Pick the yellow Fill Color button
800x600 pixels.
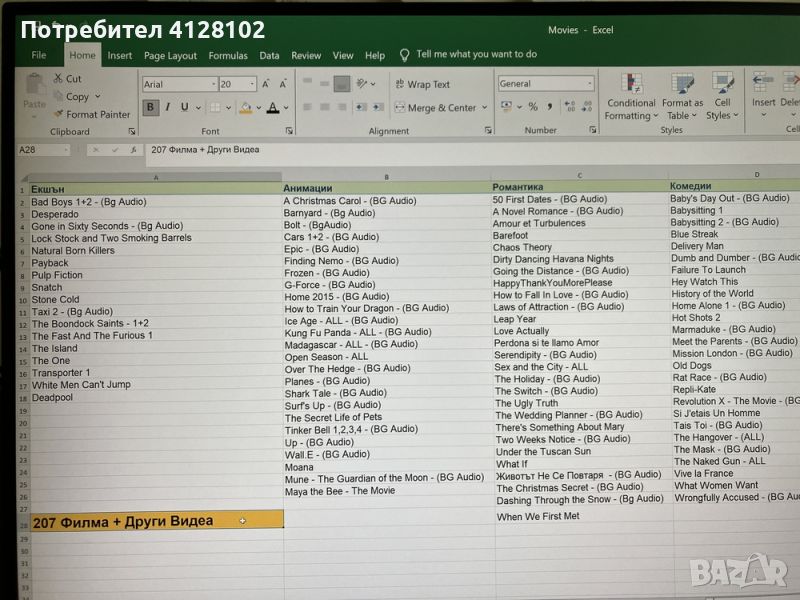click(244, 108)
